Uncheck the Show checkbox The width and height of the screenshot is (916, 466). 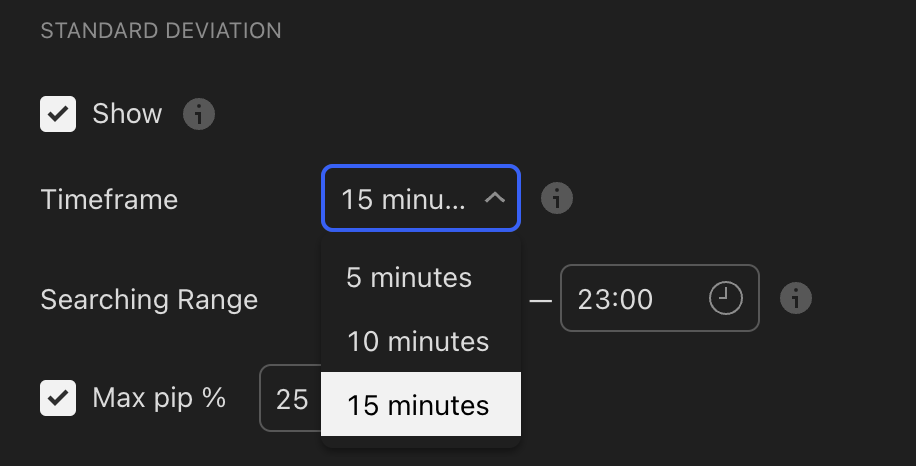(58, 114)
